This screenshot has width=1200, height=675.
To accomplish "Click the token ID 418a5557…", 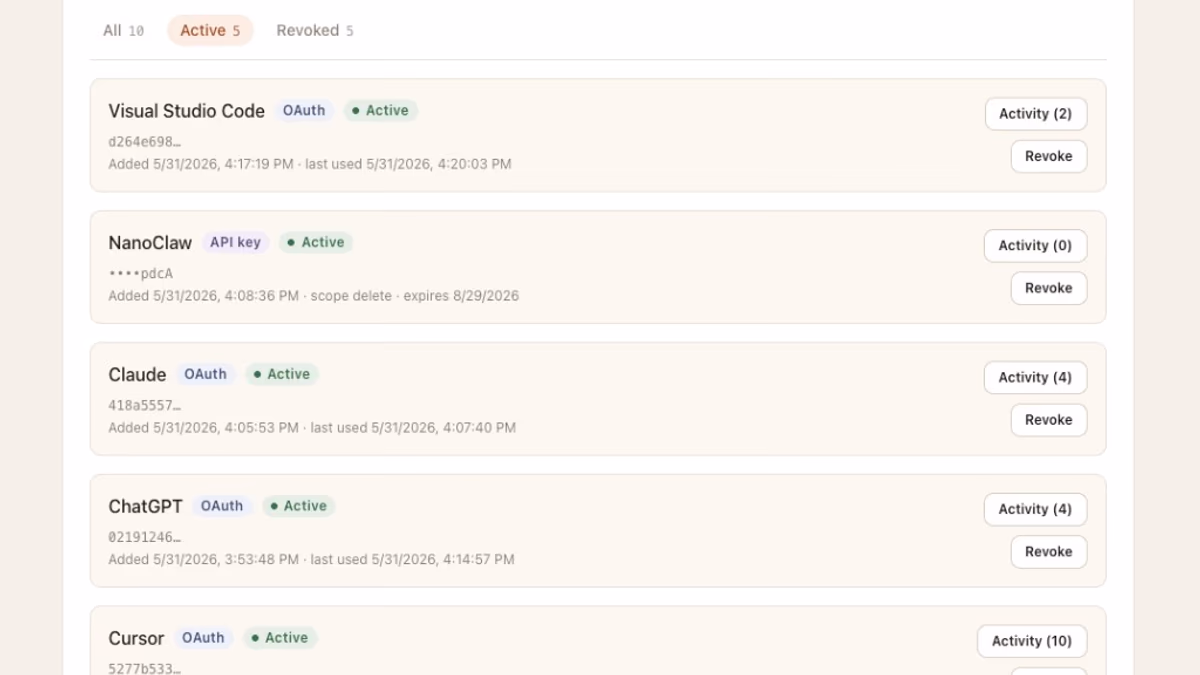I will tap(144, 406).
